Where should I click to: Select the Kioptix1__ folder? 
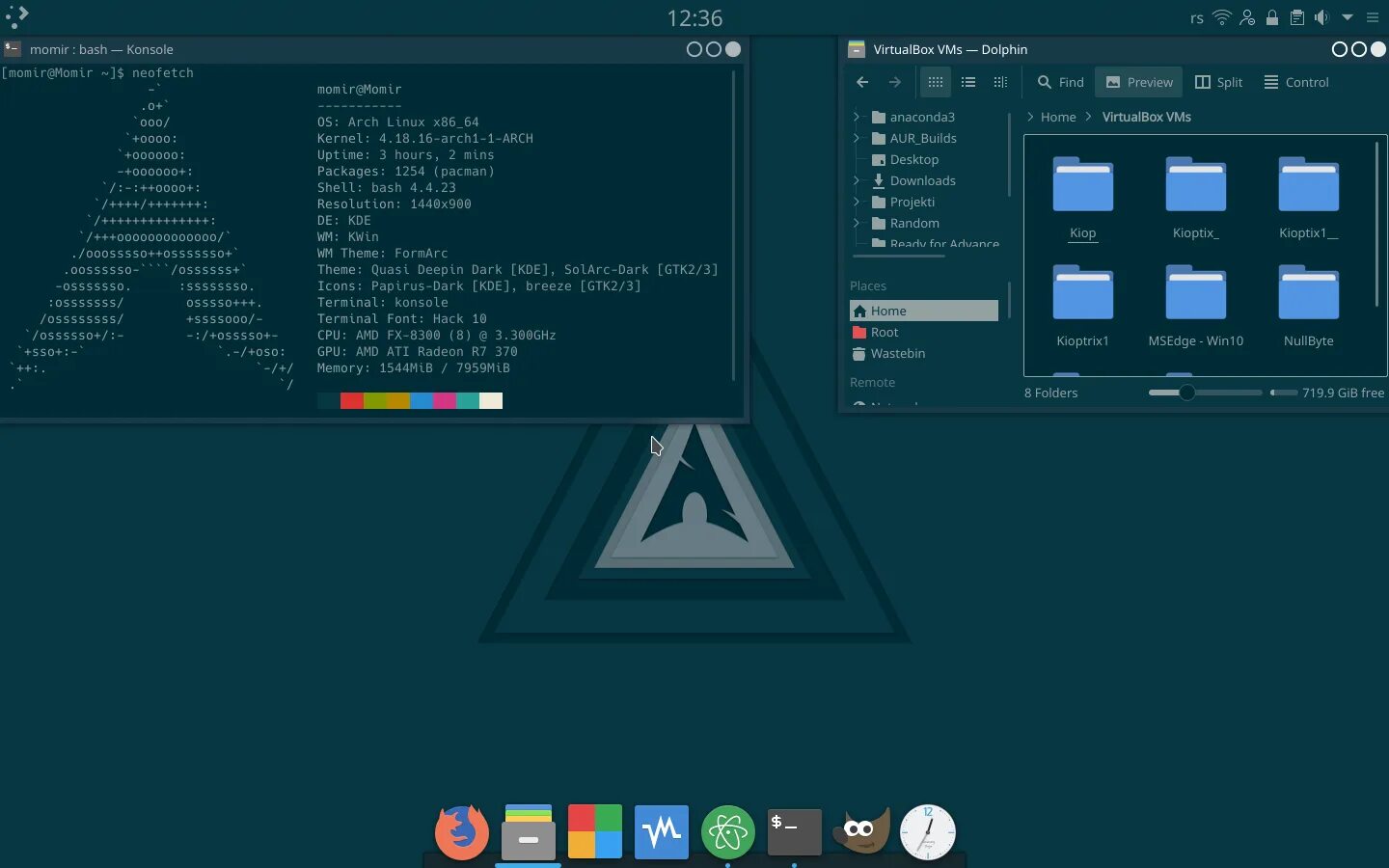coord(1308,197)
